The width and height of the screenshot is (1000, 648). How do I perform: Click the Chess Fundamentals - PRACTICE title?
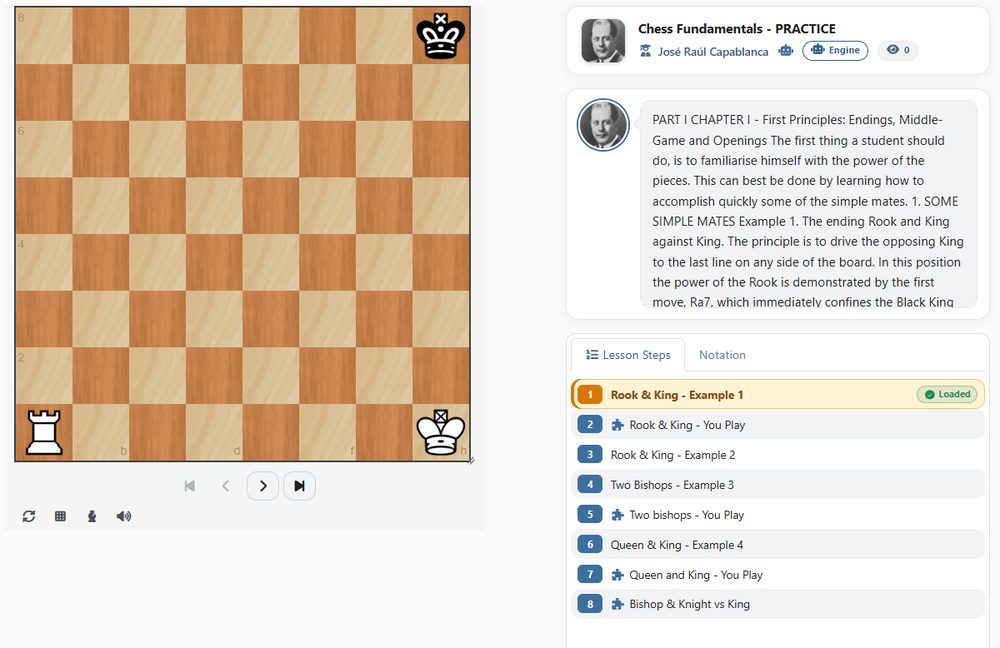[737, 29]
